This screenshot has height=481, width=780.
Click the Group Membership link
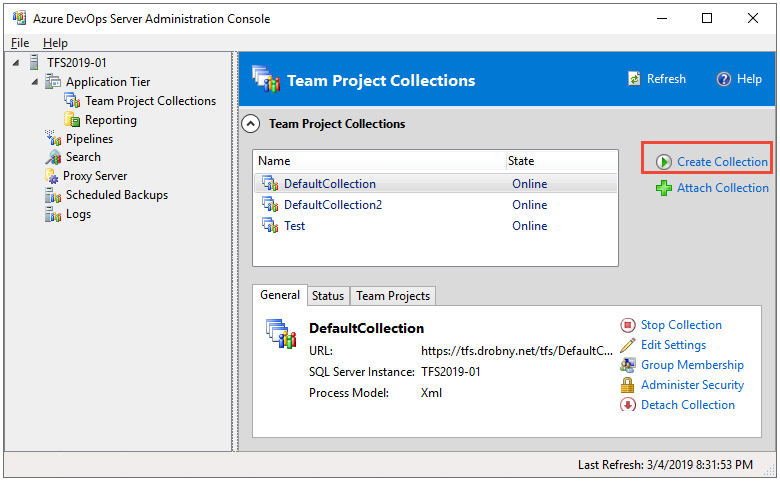tap(692, 365)
